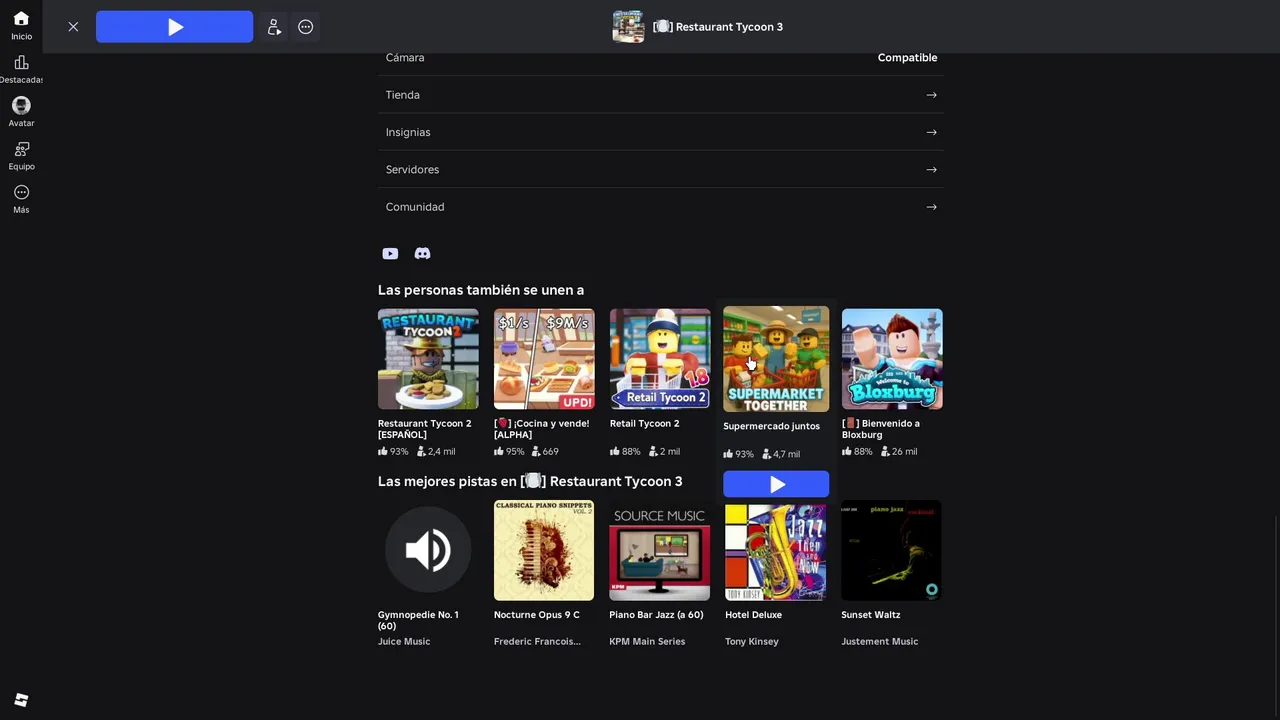Click the Compatible value text
Screen dimensions: 1280x720
pos(907,58)
